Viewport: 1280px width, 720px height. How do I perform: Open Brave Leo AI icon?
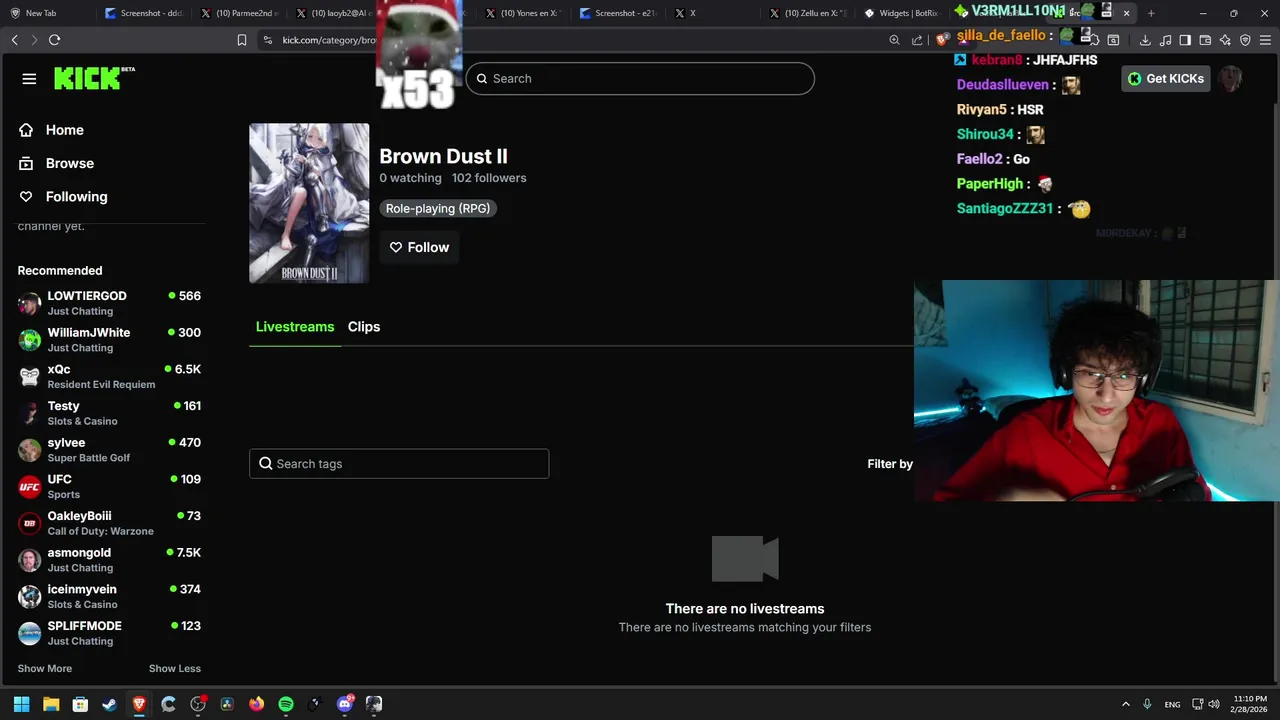(x=1225, y=40)
